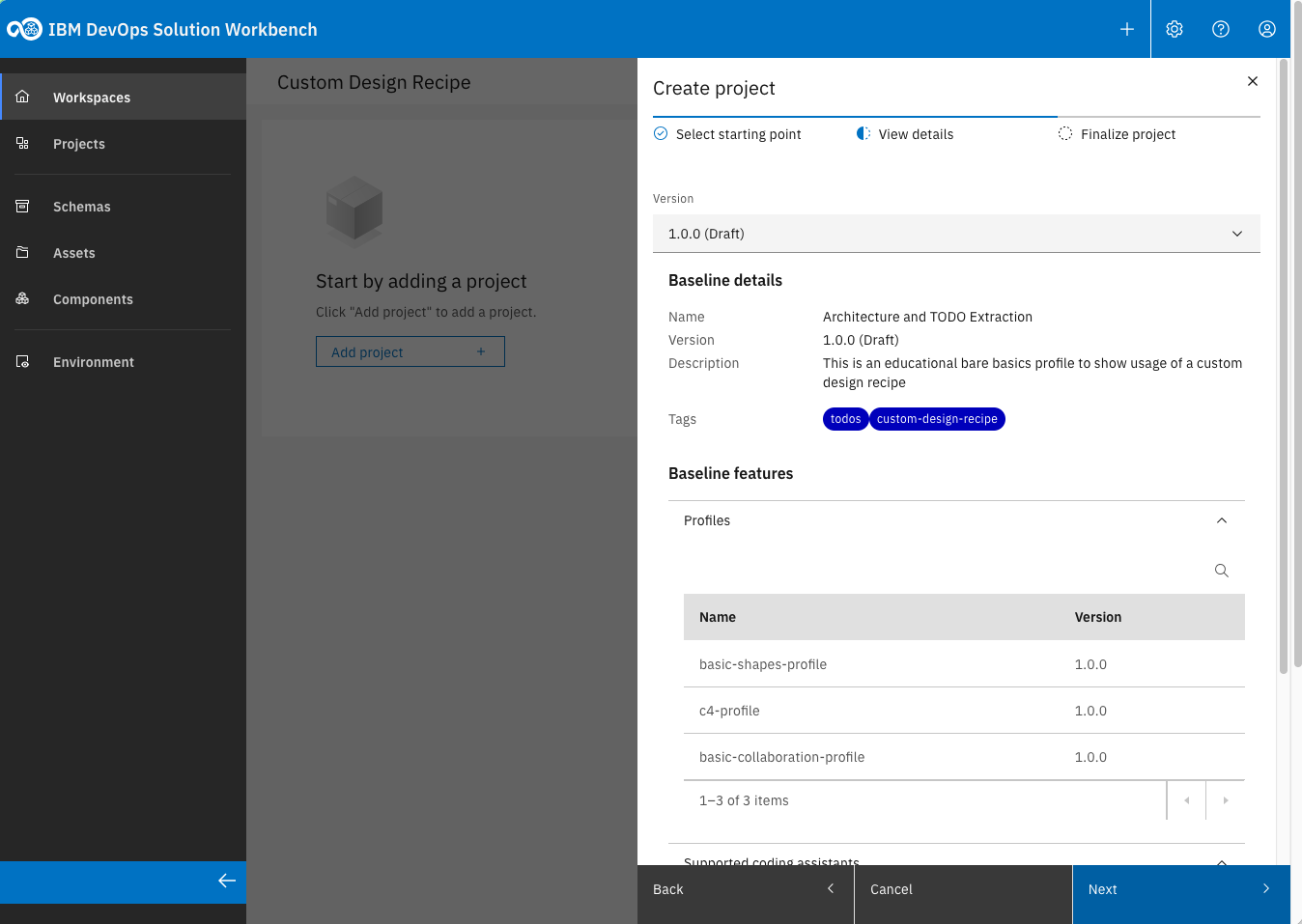This screenshot has height=924, width=1302.
Task: Click the panel's vertical scrollbar
Action: 1284,367
